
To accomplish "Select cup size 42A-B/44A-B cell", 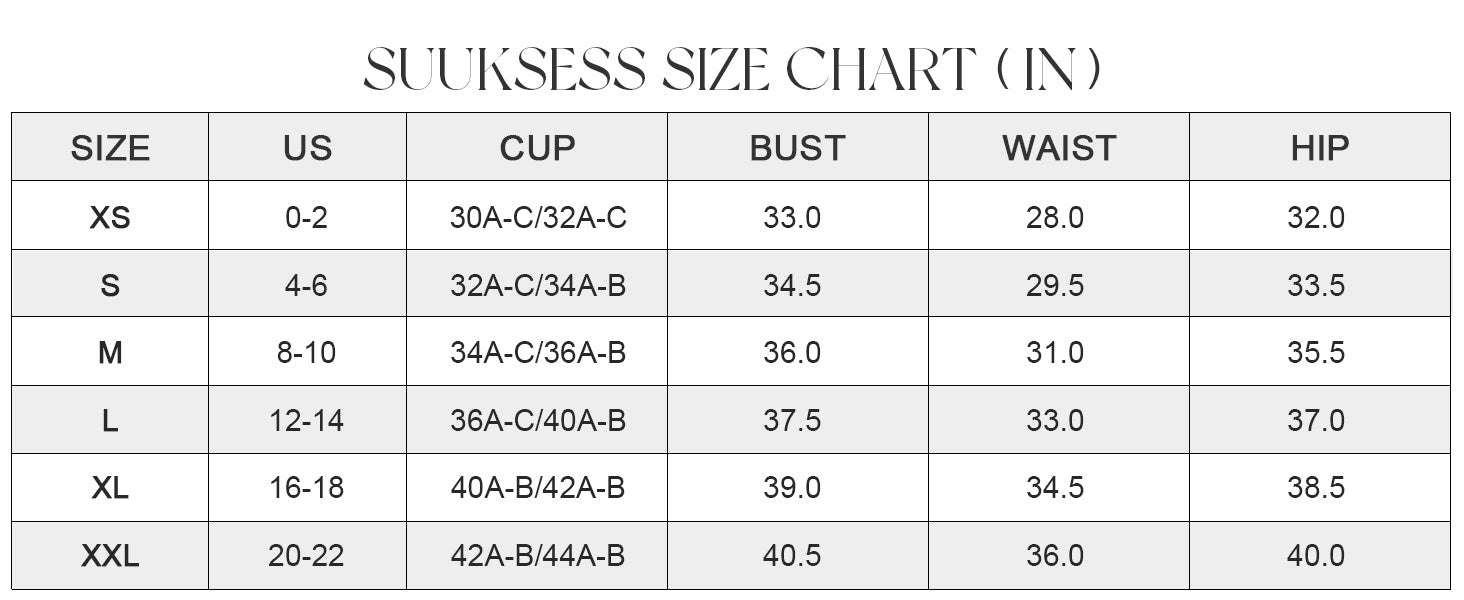I will (538, 555).
